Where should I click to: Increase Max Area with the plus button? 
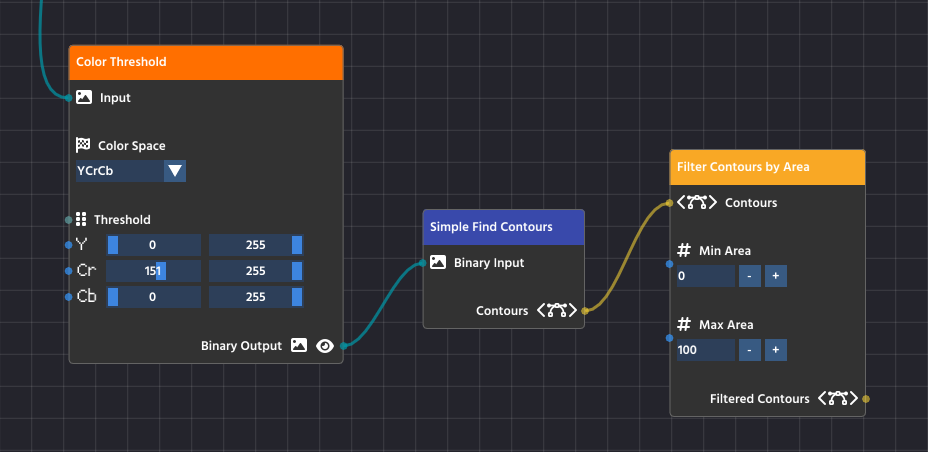pyautogui.click(x=776, y=350)
